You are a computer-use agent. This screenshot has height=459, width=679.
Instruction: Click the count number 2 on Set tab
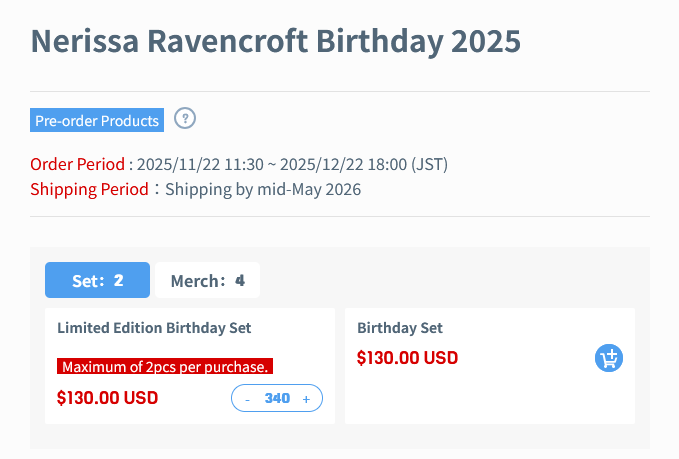click(118, 281)
